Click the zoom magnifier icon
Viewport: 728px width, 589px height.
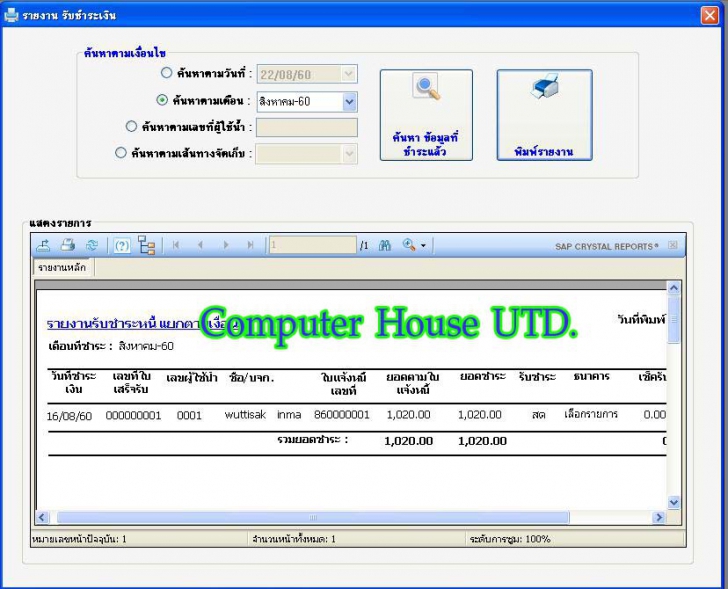(x=409, y=245)
